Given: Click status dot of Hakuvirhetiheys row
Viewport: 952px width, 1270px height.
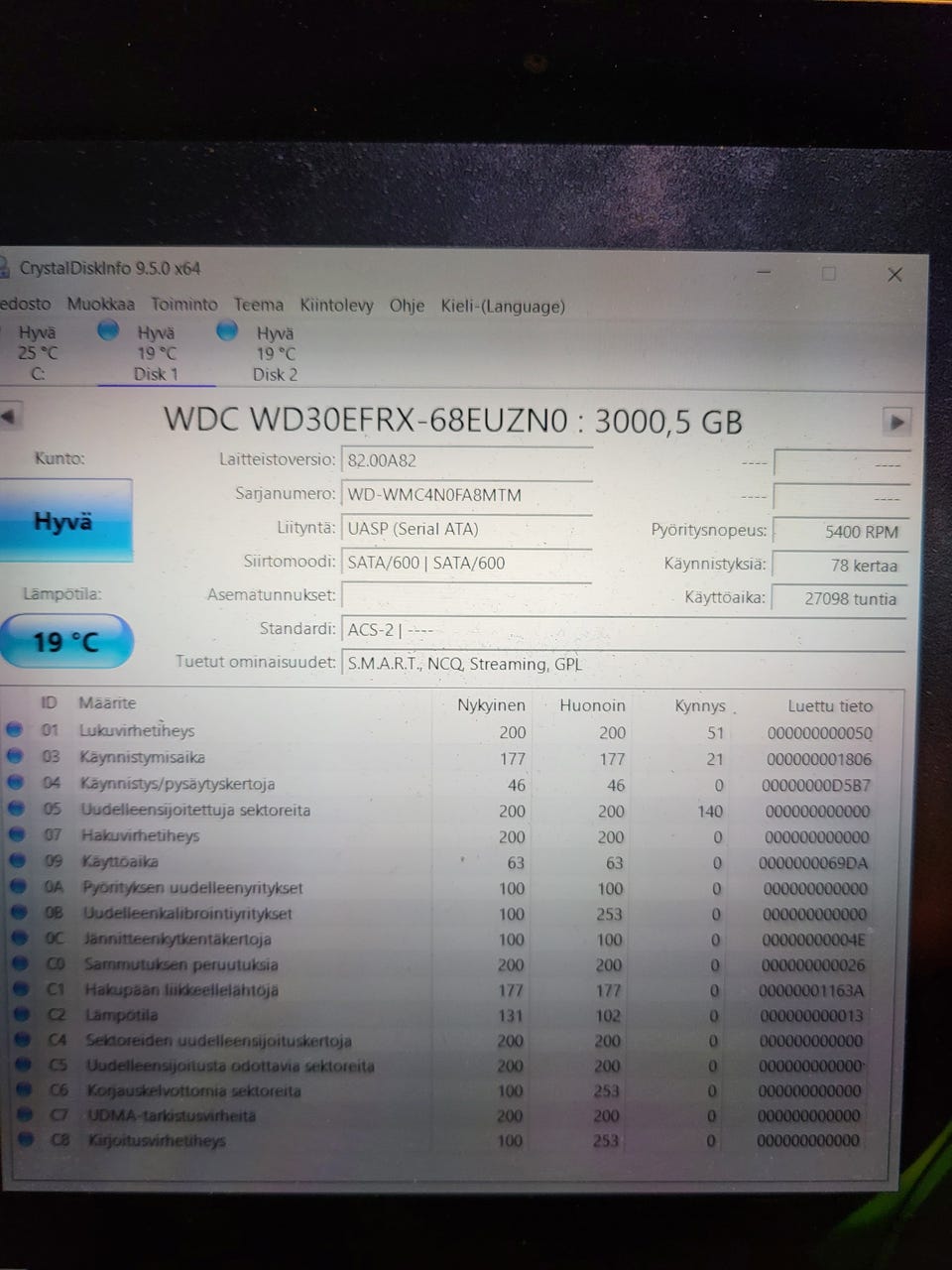Looking at the screenshot, I should click(x=16, y=834).
